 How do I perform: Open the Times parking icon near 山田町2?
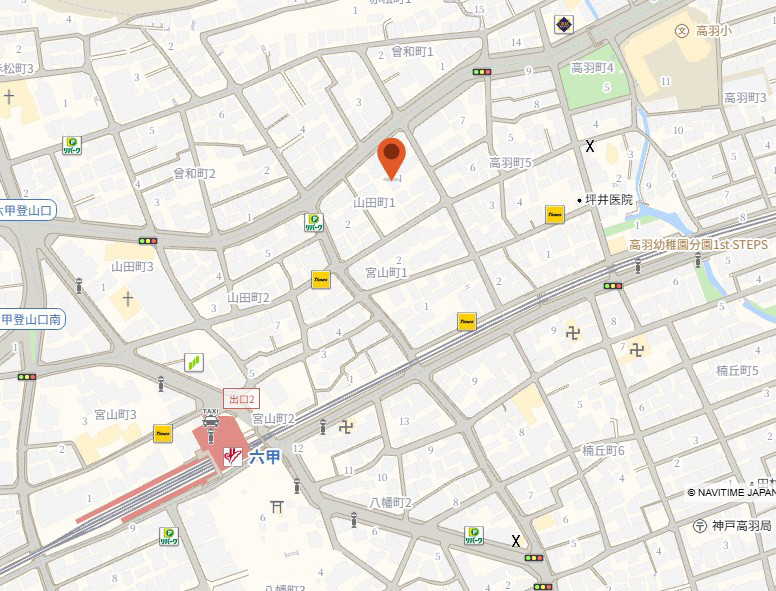coord(321,280)
